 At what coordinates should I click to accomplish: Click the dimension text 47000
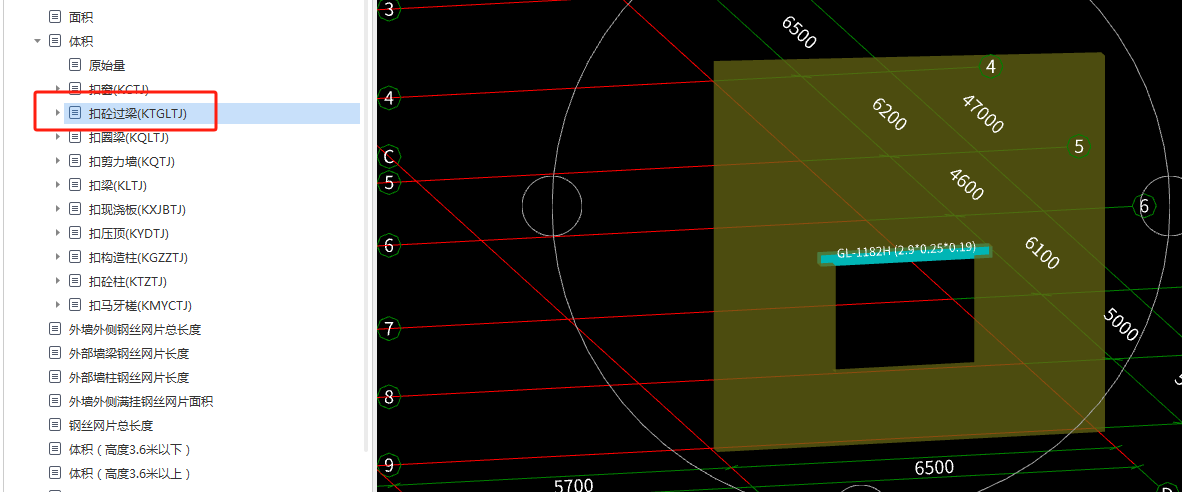pos(982,114)
